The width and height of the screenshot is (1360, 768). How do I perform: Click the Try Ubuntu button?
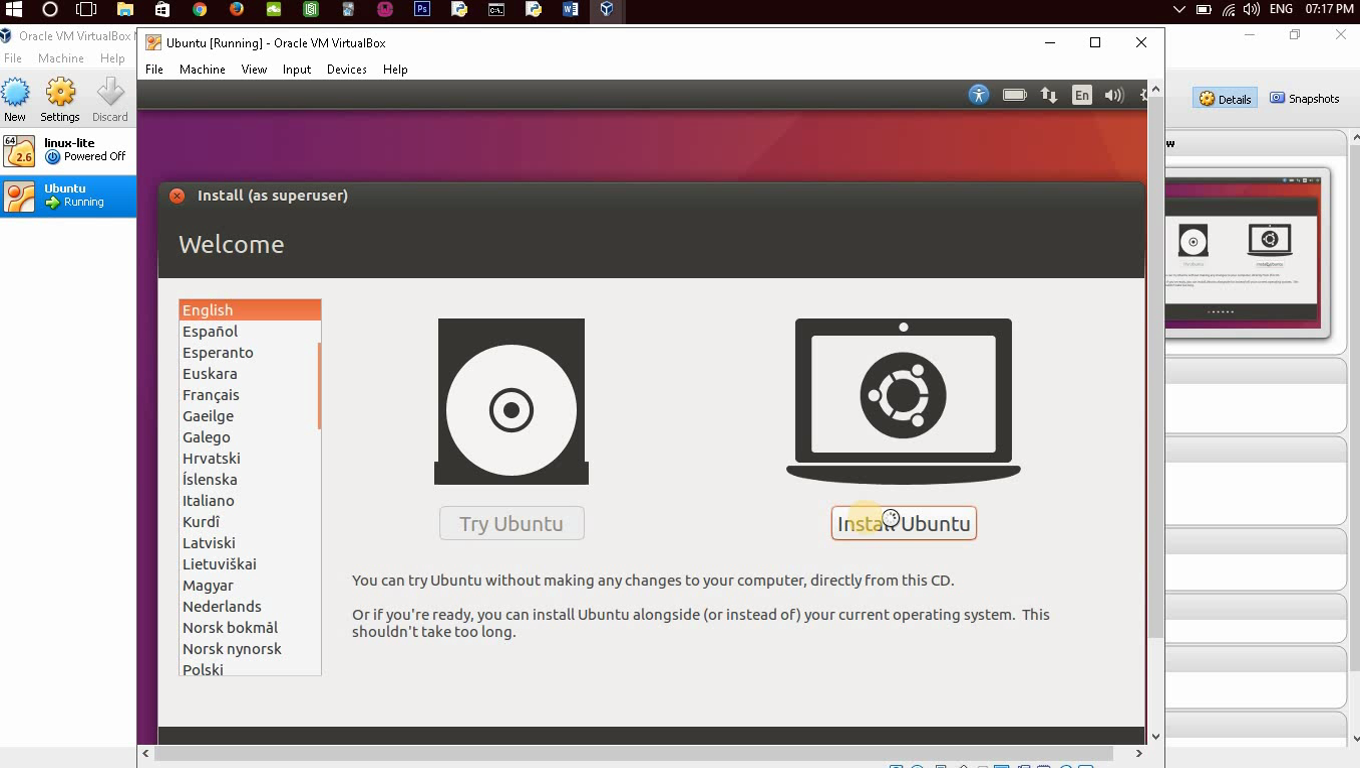tap(511, 522)
